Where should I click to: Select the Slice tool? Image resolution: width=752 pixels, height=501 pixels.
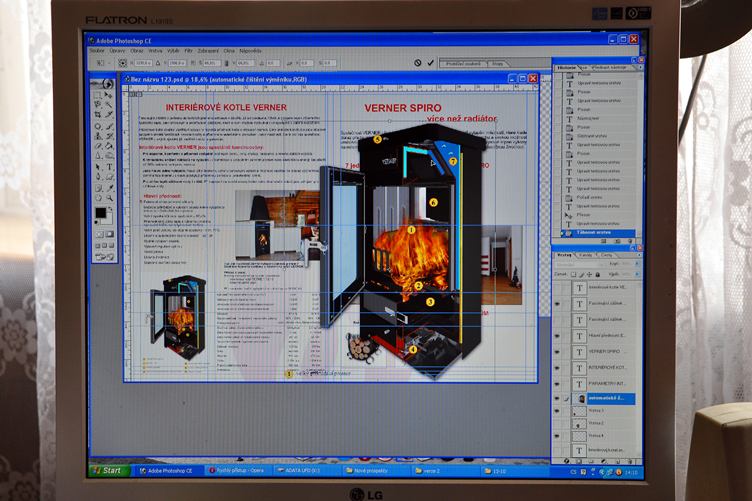coord(109,115)
